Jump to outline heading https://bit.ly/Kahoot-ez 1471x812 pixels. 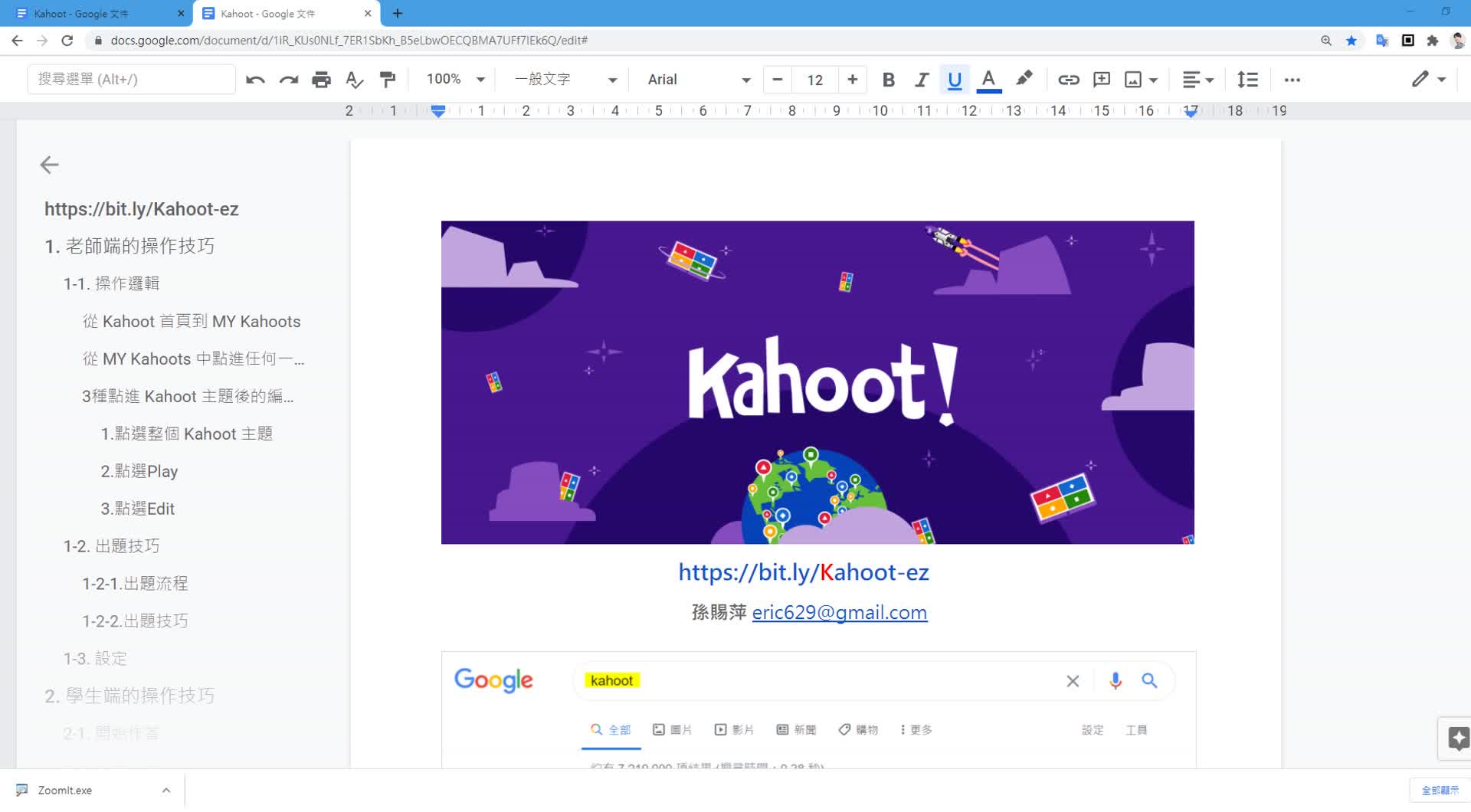coord(141,209)
